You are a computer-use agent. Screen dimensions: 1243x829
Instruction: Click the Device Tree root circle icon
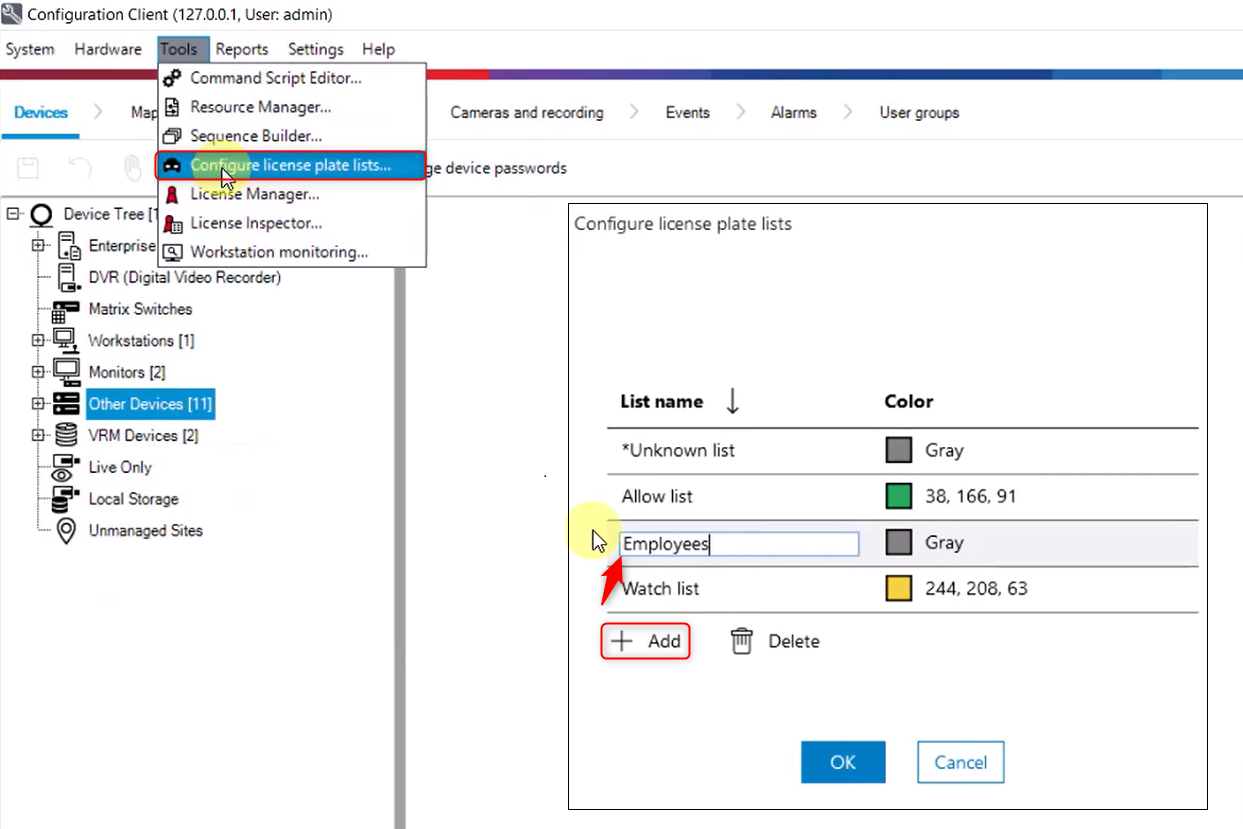click(x=41, y=214)
